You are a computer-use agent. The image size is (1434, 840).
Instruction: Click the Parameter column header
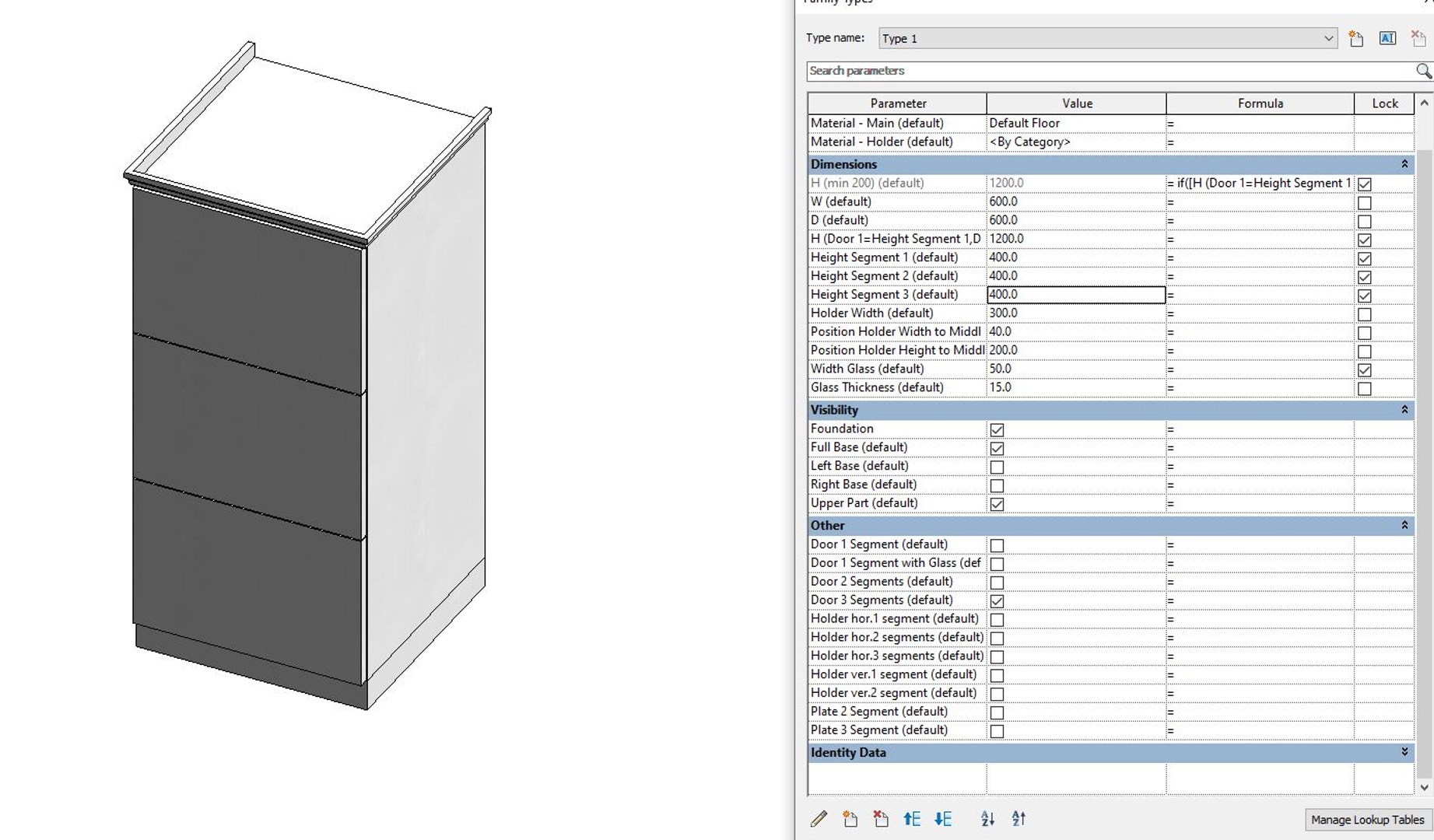tap(897, 103)
